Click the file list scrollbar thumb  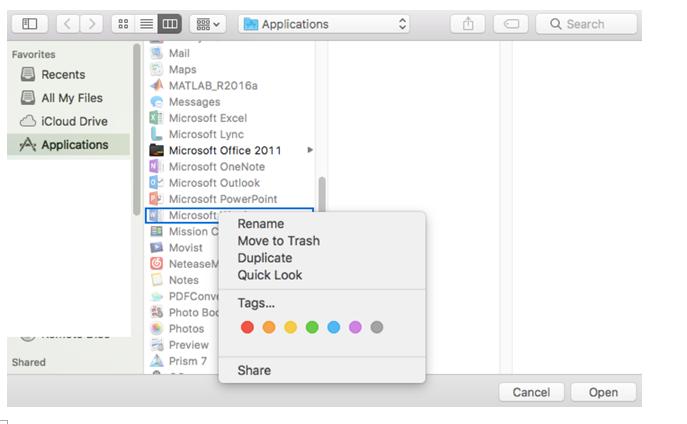pos(322,194)
